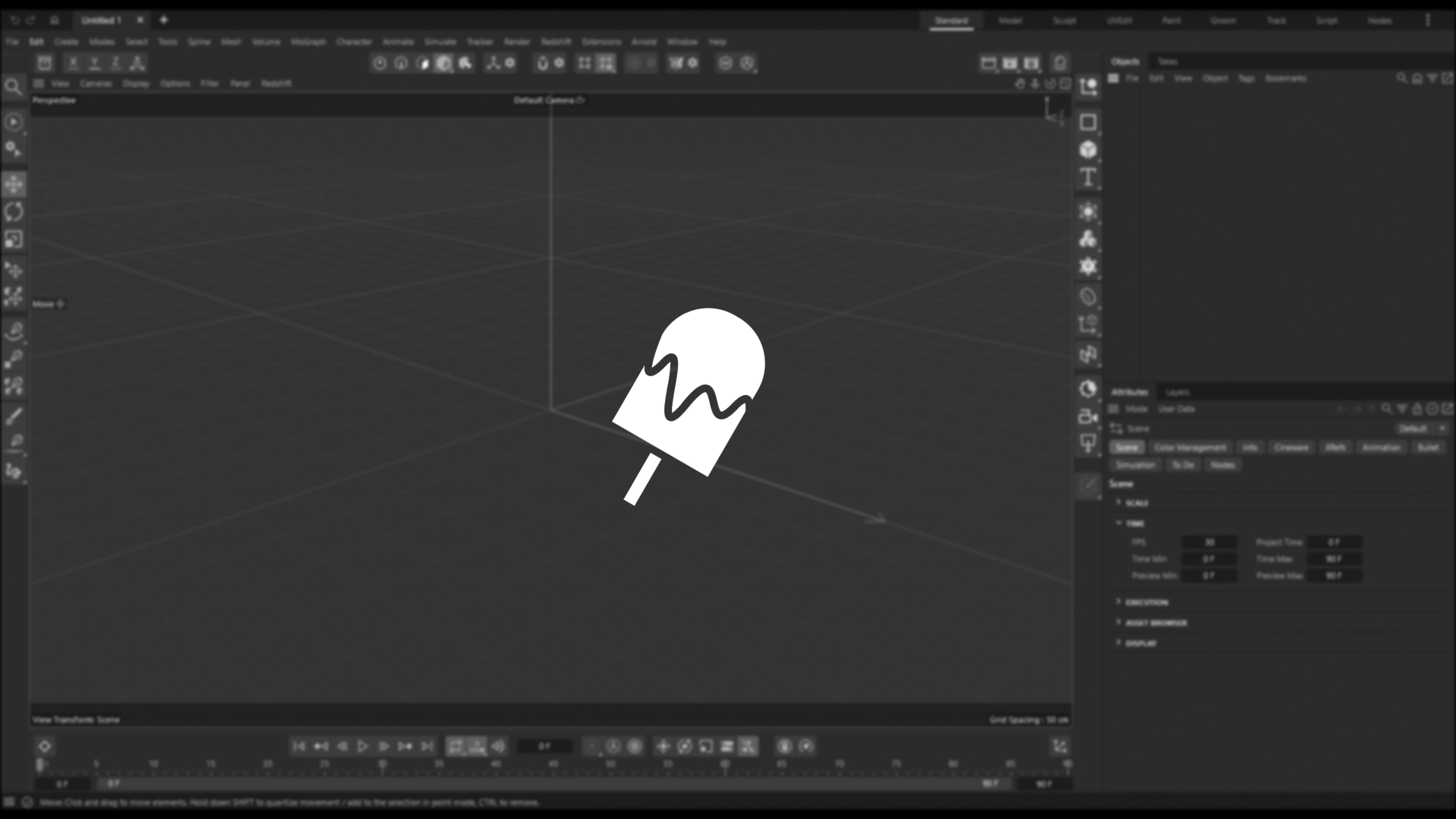Open the MoGraph menu

308,42
